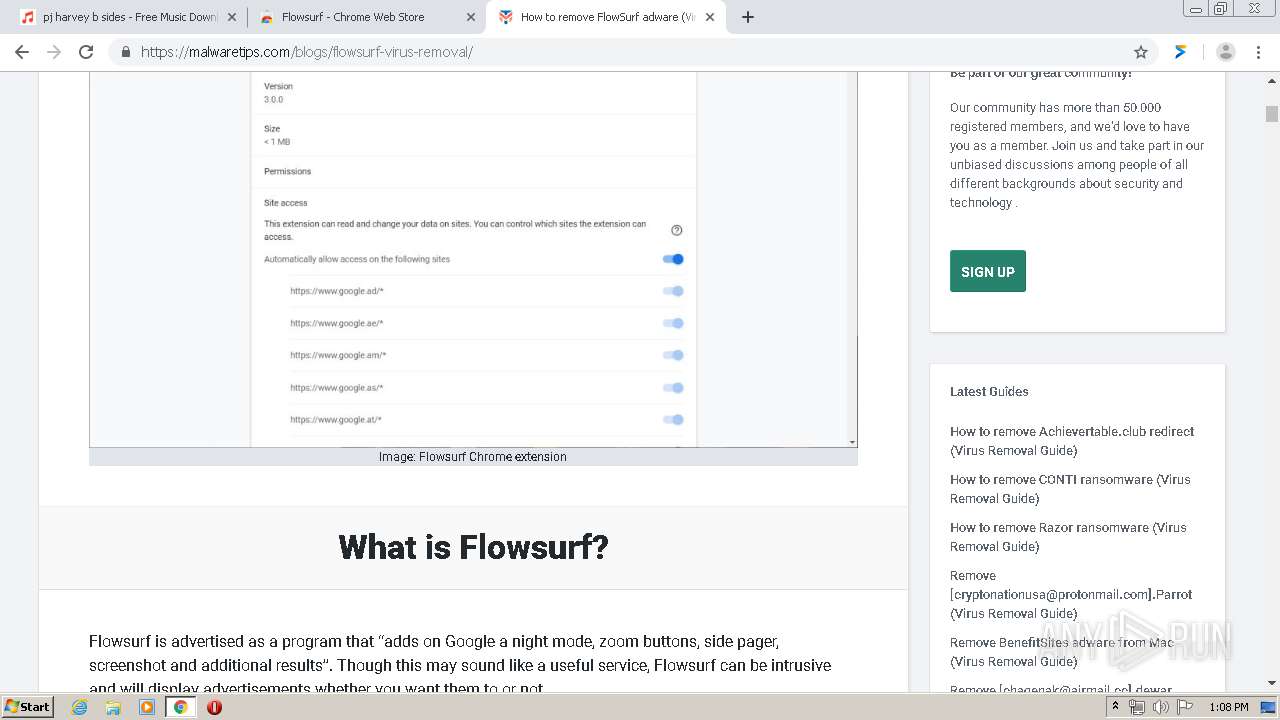1280x720 pixels.
Task: Open 'How to remove CONTI ransomware' guide
Action: coord(1070,489)
